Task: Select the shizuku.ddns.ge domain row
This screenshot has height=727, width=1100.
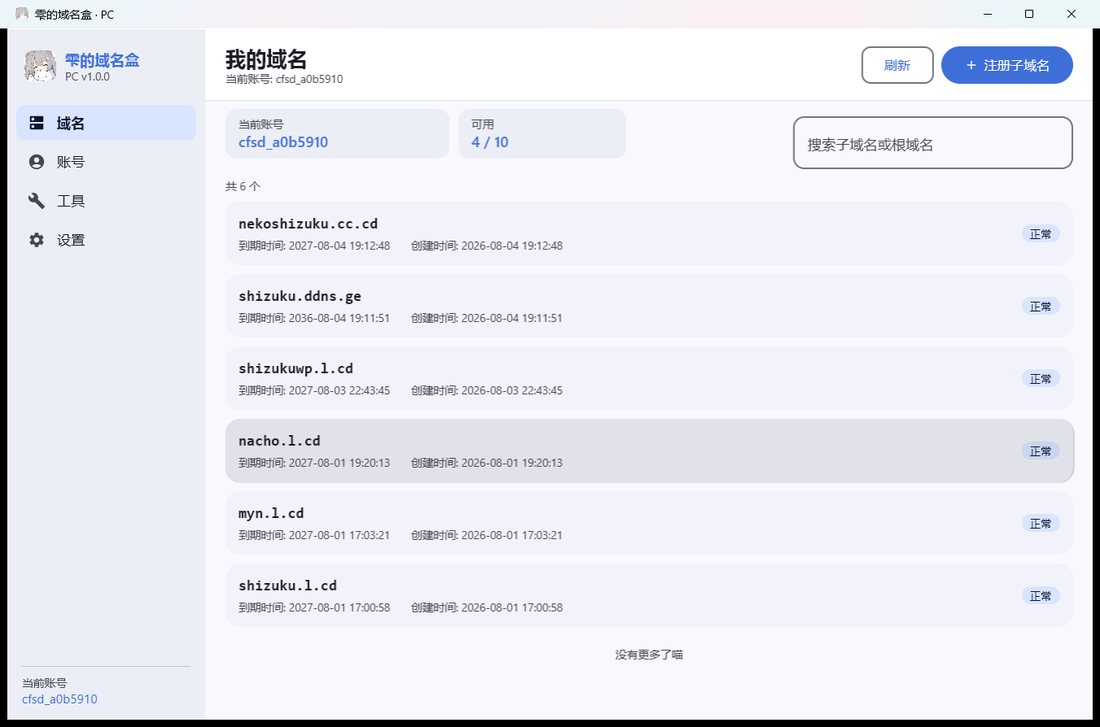Action: pyautogui.click(x=649, y=306)
